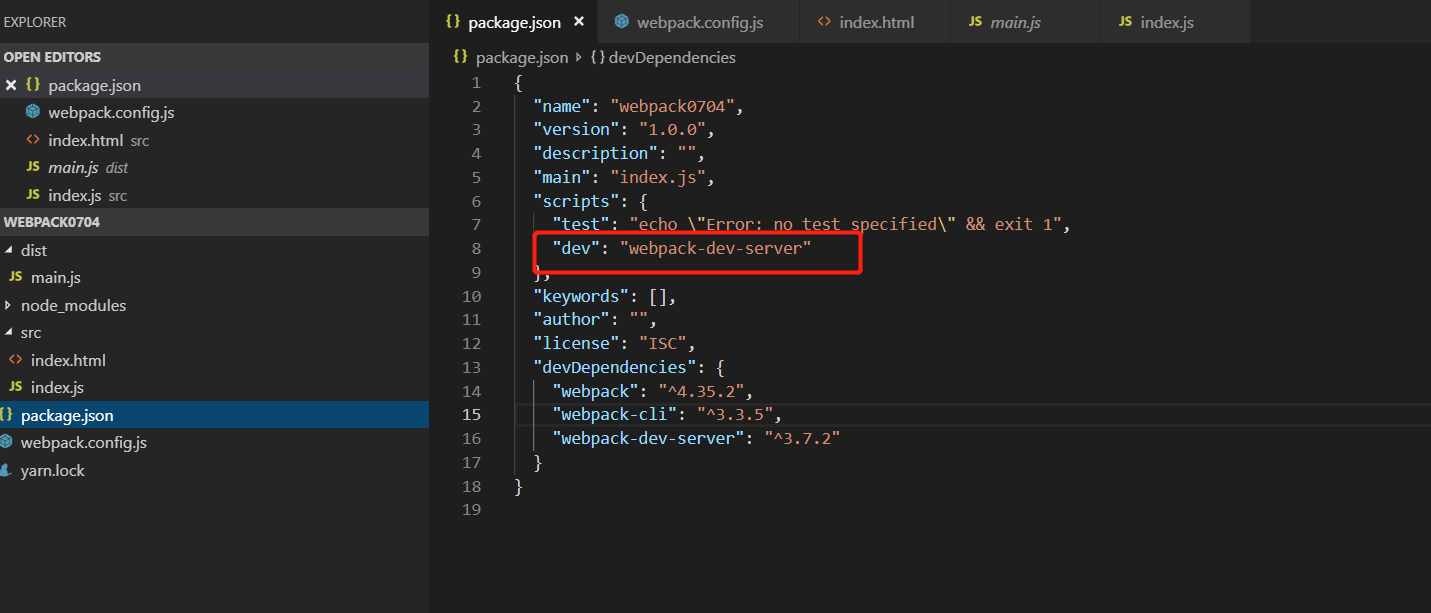This screenshot has height=613, width=1431.
Task: Click JS icon of dist main.js tree row
Action: coord(15,277)
